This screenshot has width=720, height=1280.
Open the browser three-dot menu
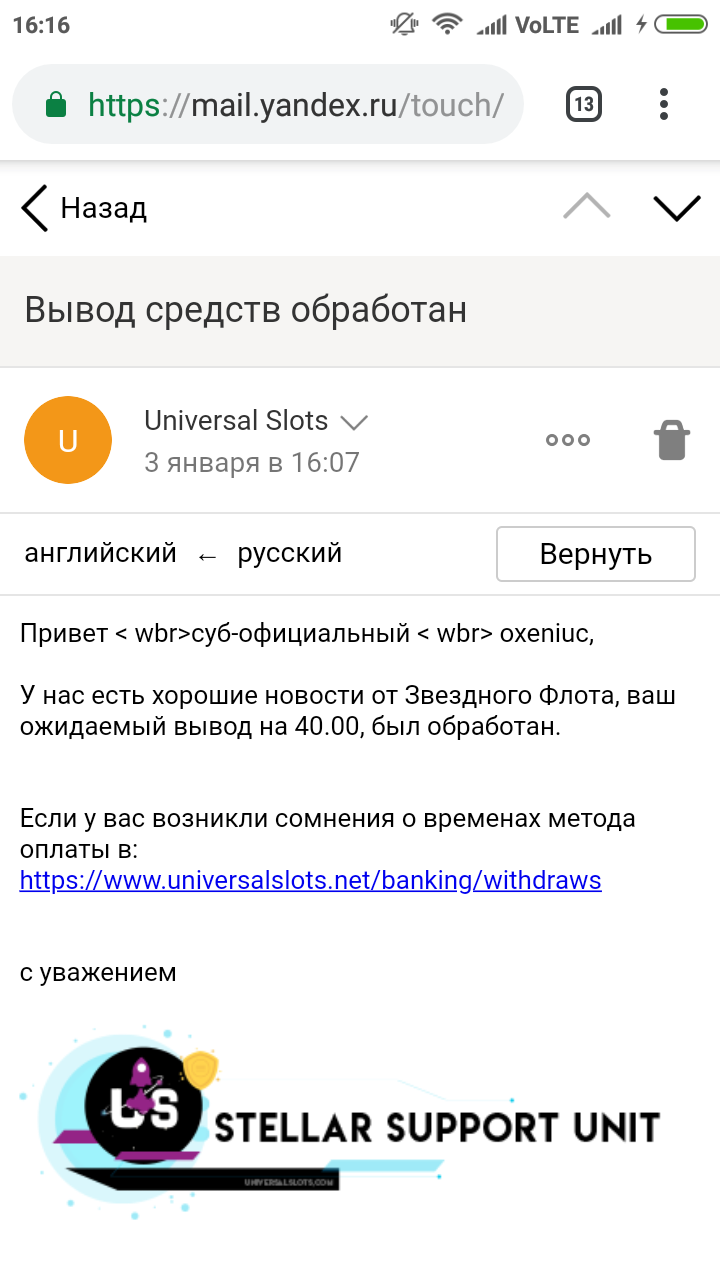click(x=664, y=104)
